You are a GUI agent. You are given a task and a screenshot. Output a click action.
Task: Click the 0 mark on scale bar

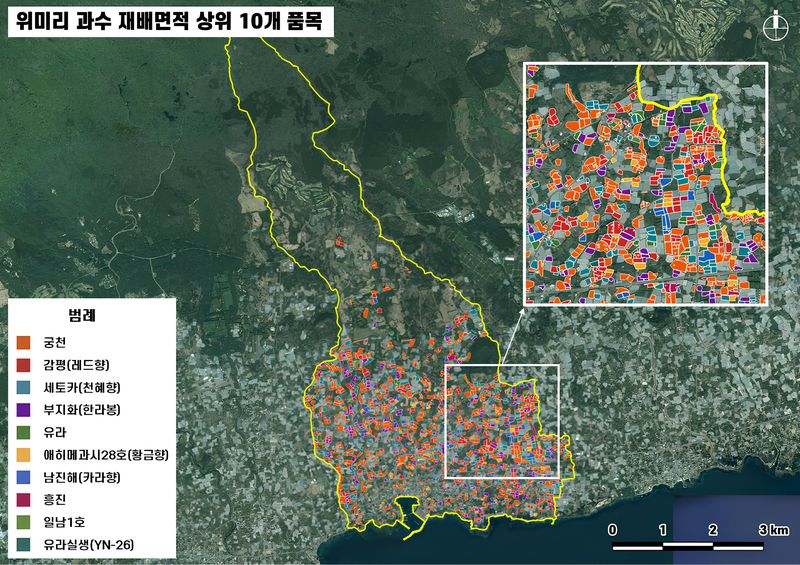tap(612, 528)
